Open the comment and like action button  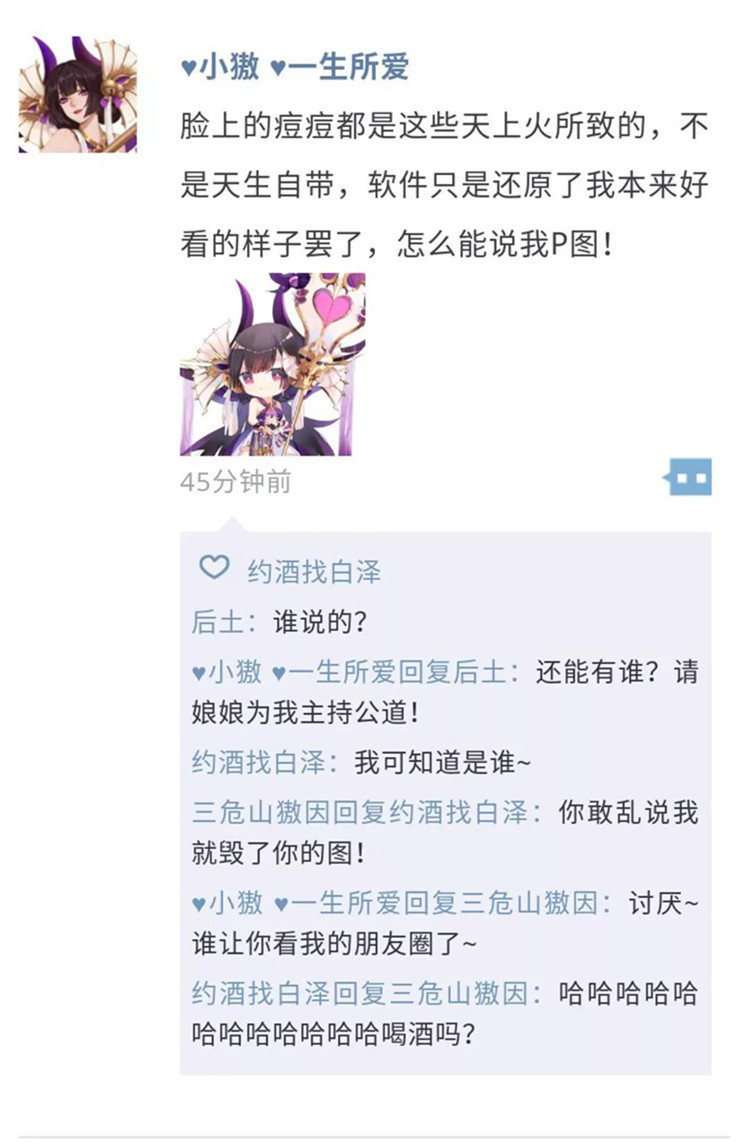(x=688, y=477)
